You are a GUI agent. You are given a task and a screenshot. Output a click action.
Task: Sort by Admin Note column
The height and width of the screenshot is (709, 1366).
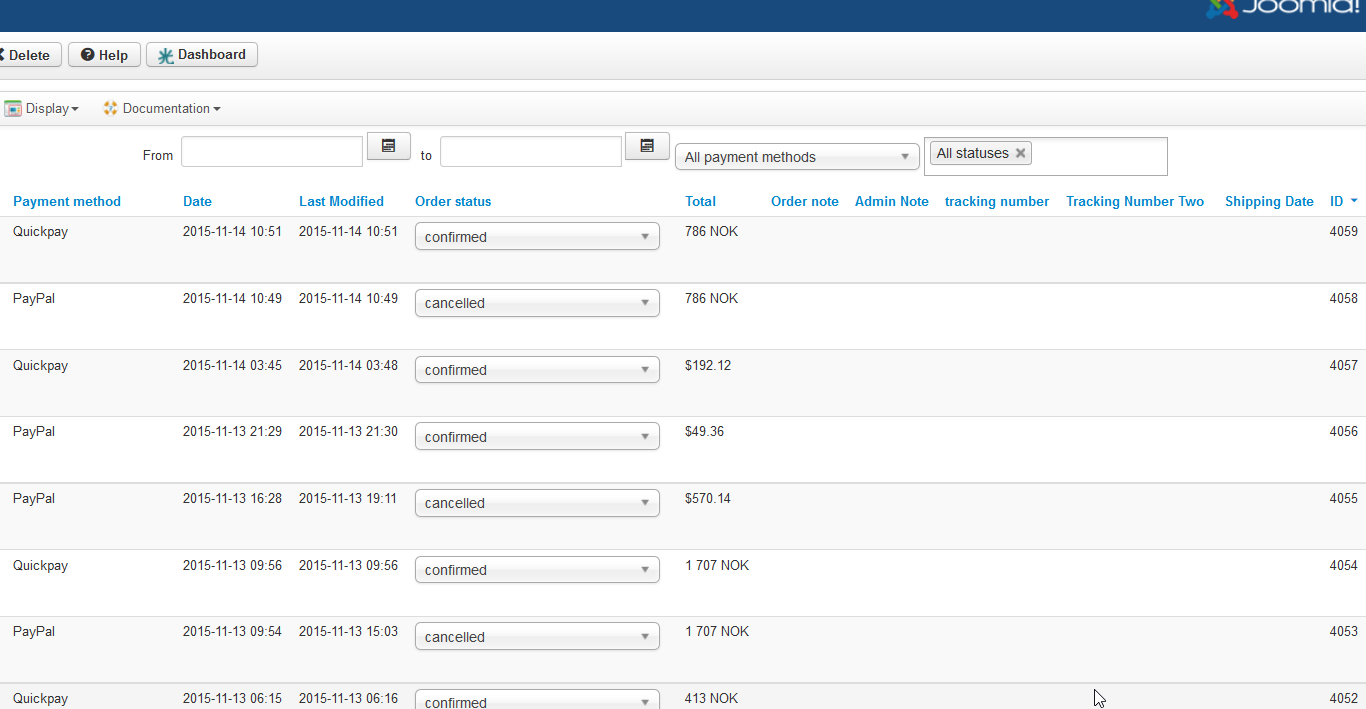point(892,201)
